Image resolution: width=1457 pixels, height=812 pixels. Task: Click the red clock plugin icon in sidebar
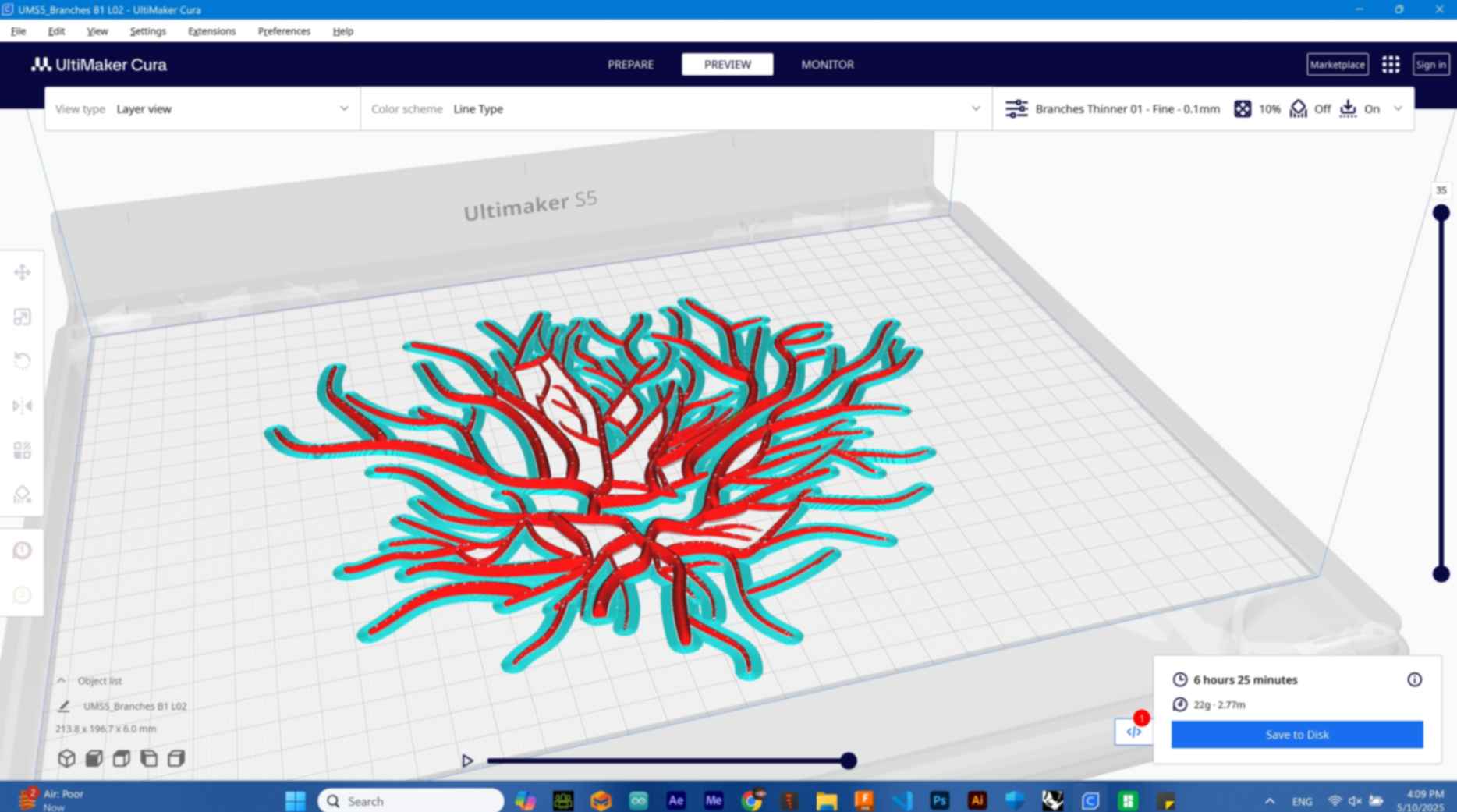[x=22, y=551]
